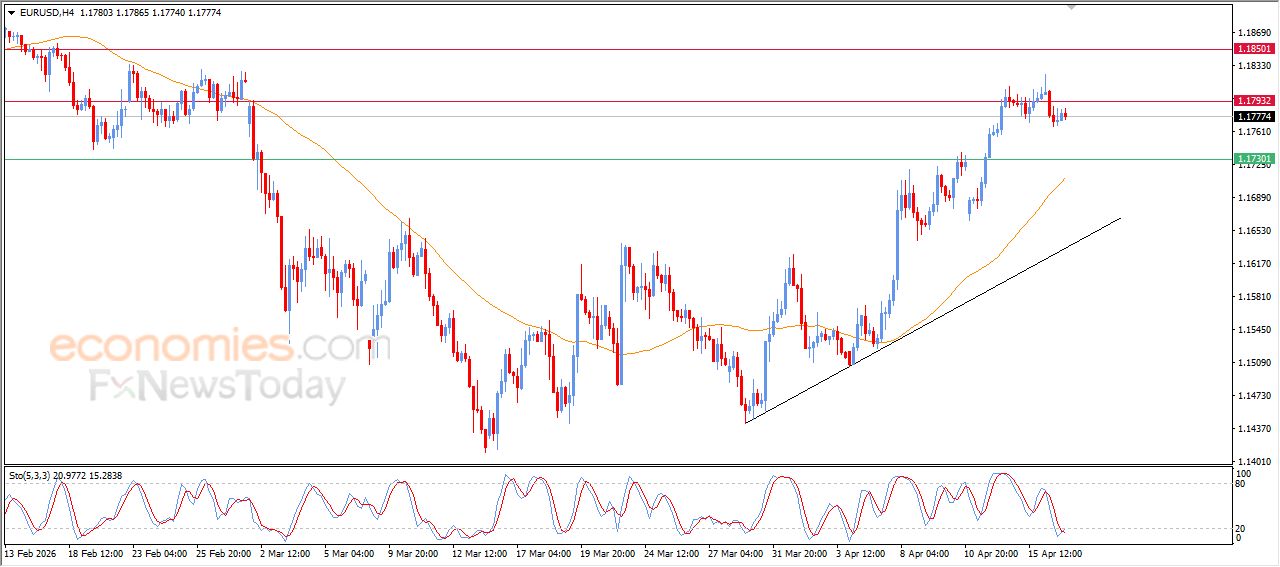Viewport: 1280px width, 567px height.
Task: Click the stochastic 20 level marker
Action: pyautogui.click(x=1242, y=527)
